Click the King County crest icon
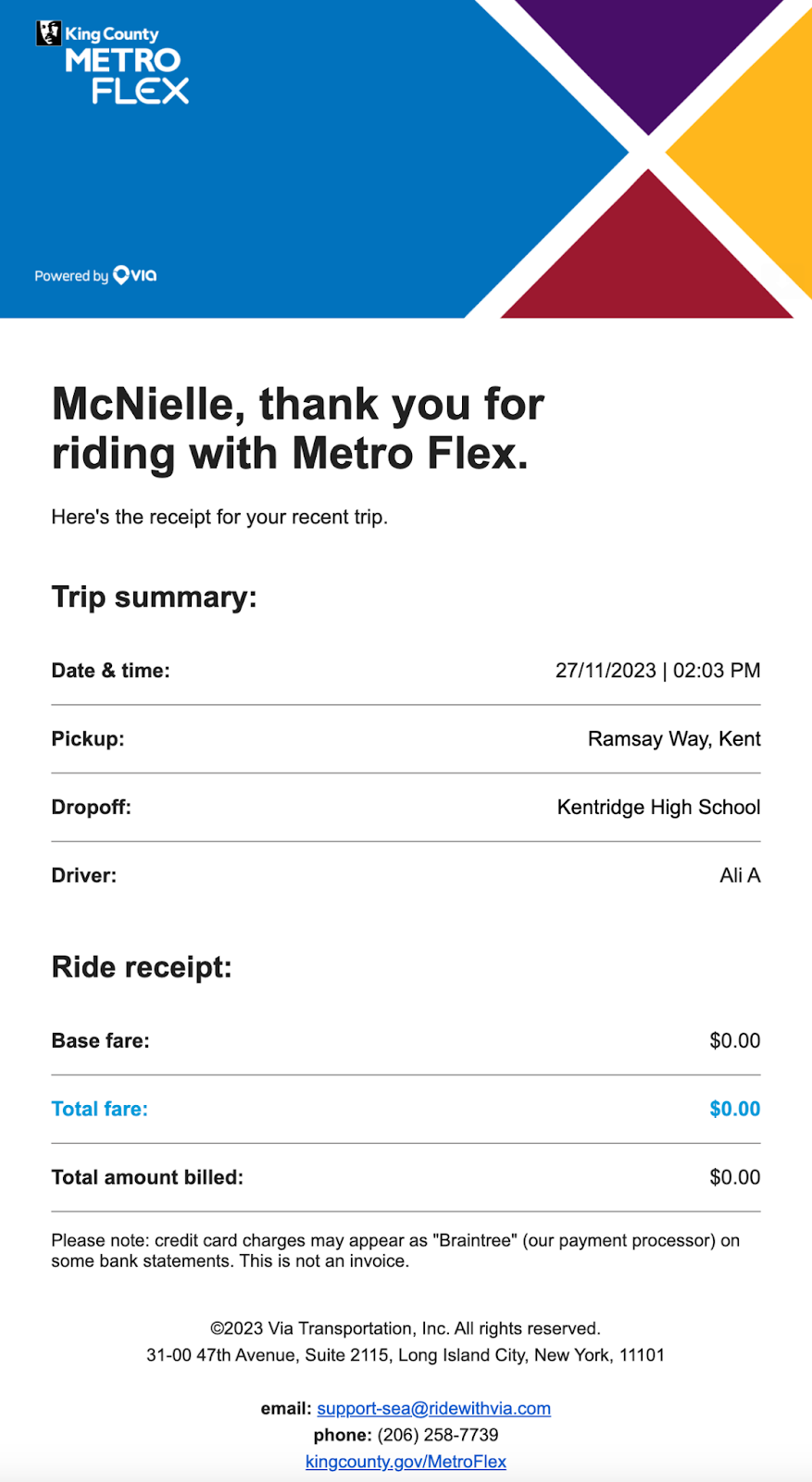The width and height of the screenshot is (812, 1482). 48,33
